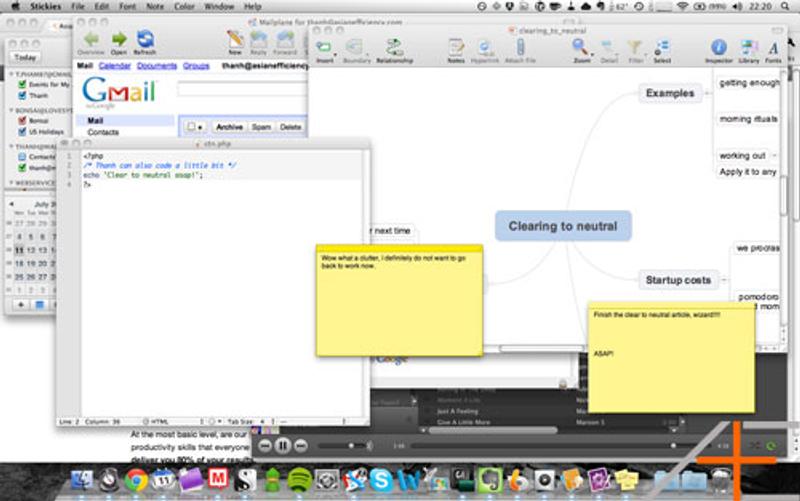Viewport: 800px width, 501px height.
Task: Open Skype from the Dock
Action: pyautogui.click(x=381, y=480)
